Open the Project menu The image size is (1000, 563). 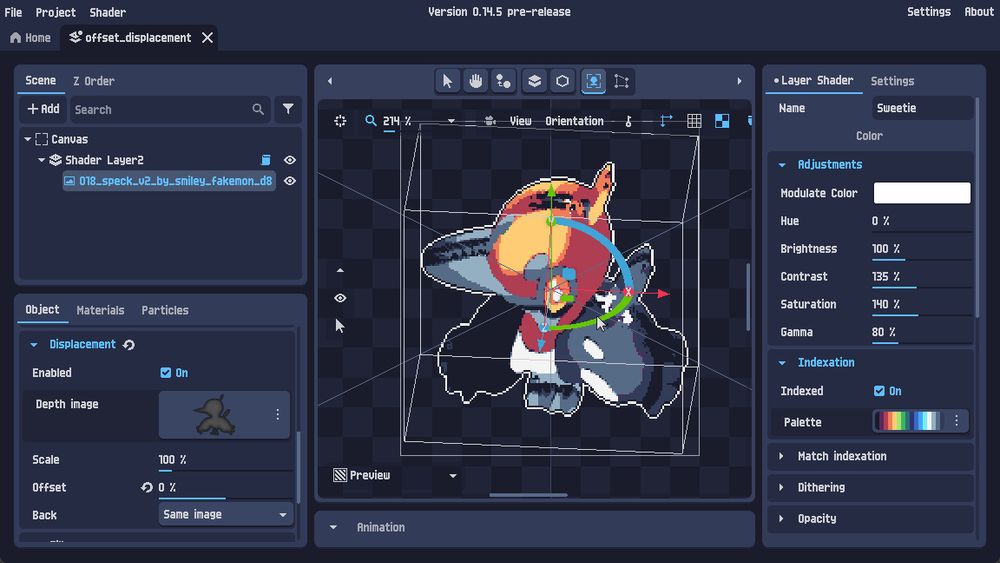click(x=55, y=12)
